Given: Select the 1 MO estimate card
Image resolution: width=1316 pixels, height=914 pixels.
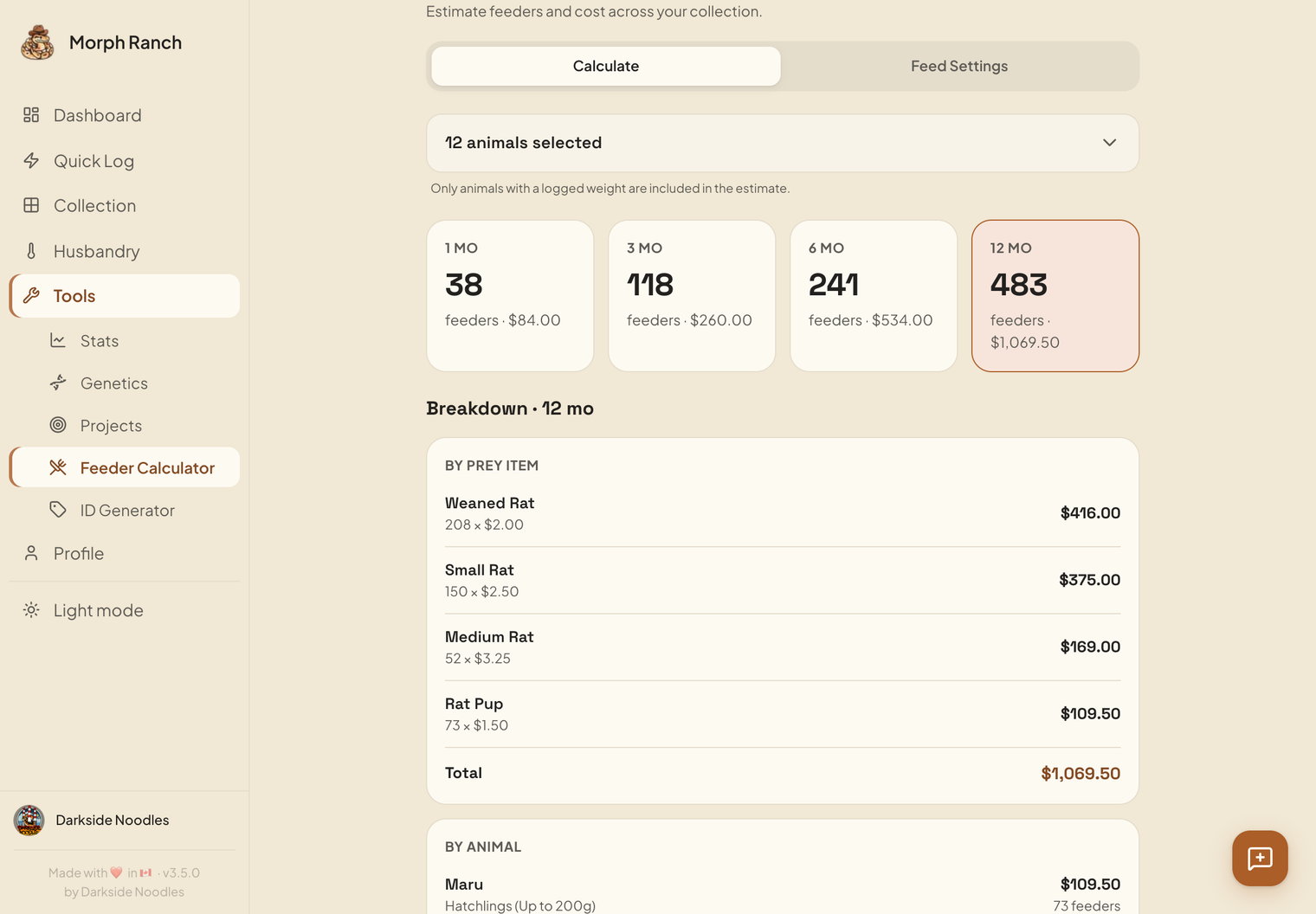Looking at the screenshot, I should pyautogui.click(x=510, y=296).
